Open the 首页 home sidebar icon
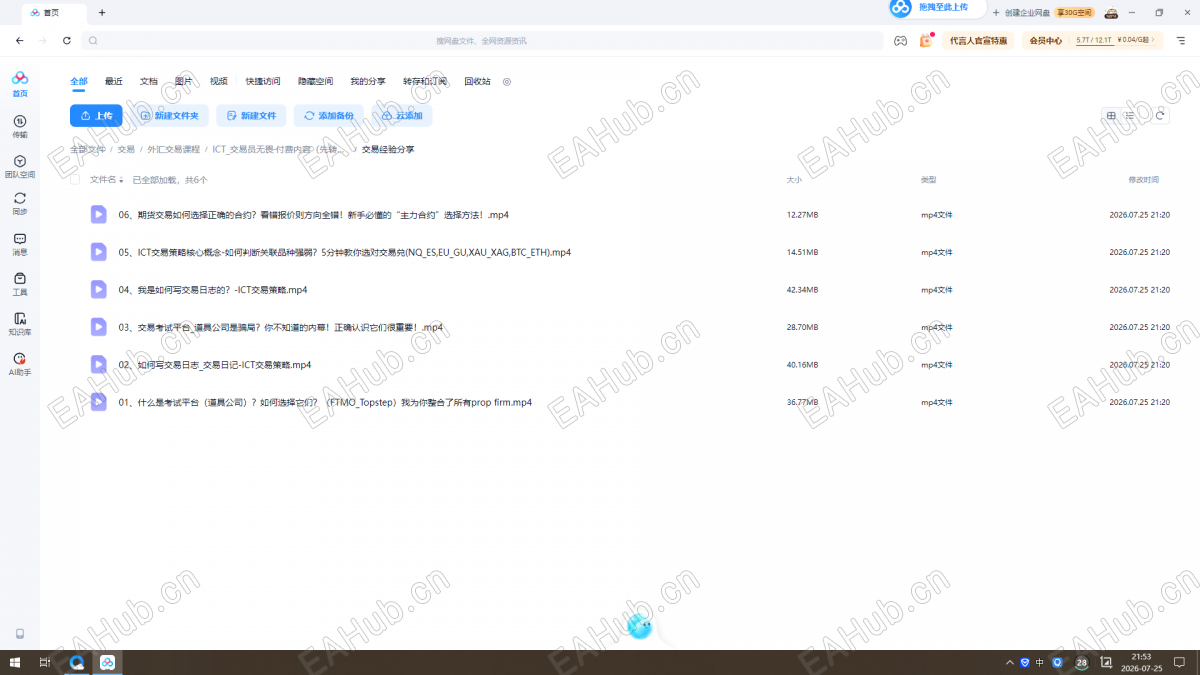Image resolution: width=1200 pixels, height=675 pixels. tap(20, 84)
